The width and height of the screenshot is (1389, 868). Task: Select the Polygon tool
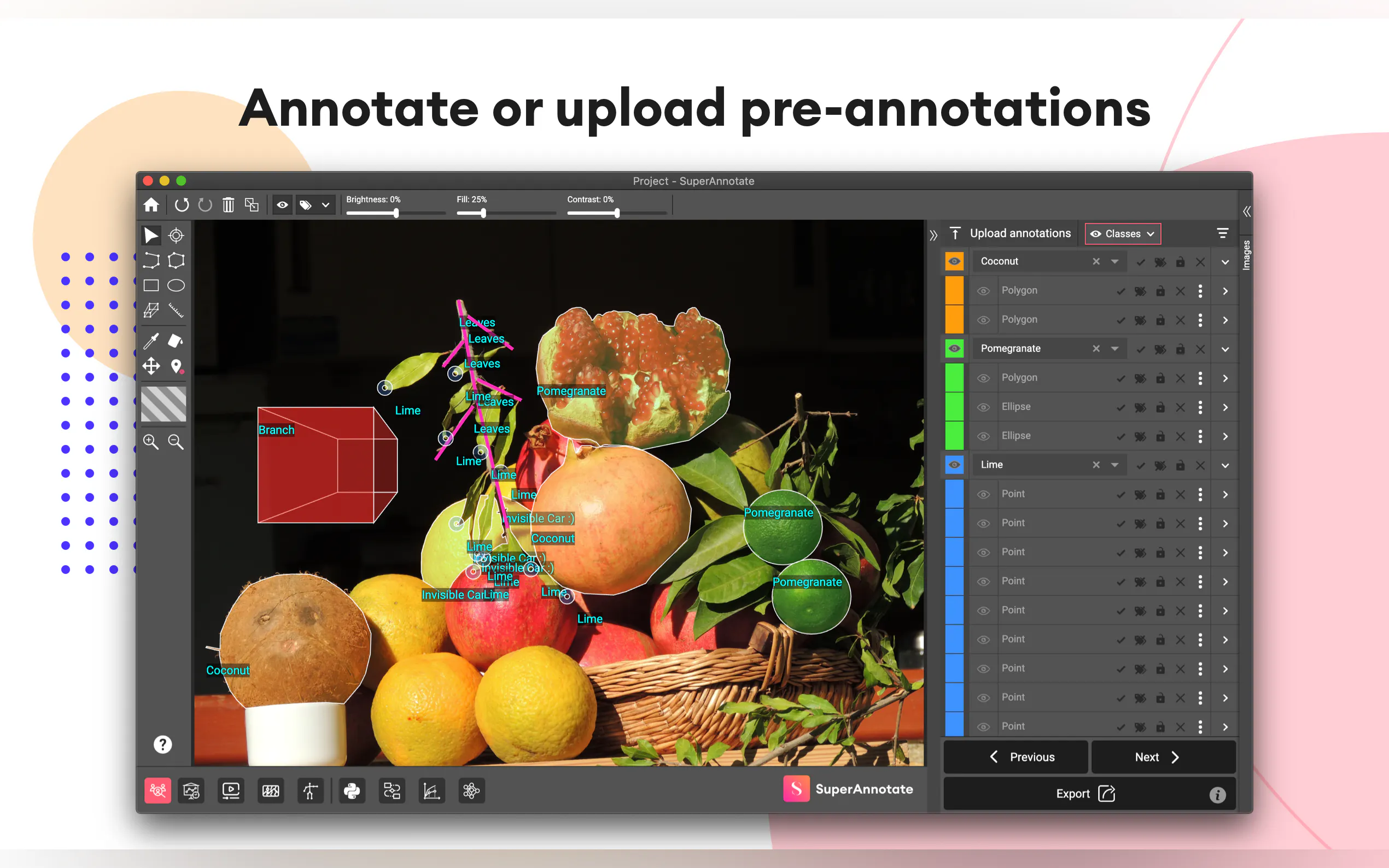(x=176, y=261)
